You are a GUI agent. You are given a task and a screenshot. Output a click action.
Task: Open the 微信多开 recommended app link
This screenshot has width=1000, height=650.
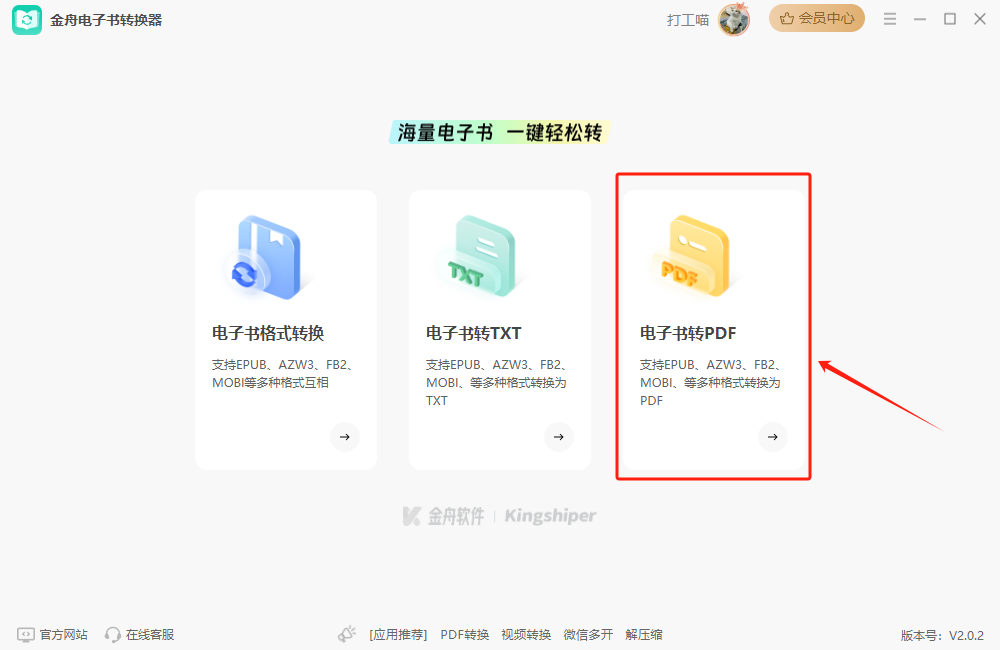click(x=588, y=635)
